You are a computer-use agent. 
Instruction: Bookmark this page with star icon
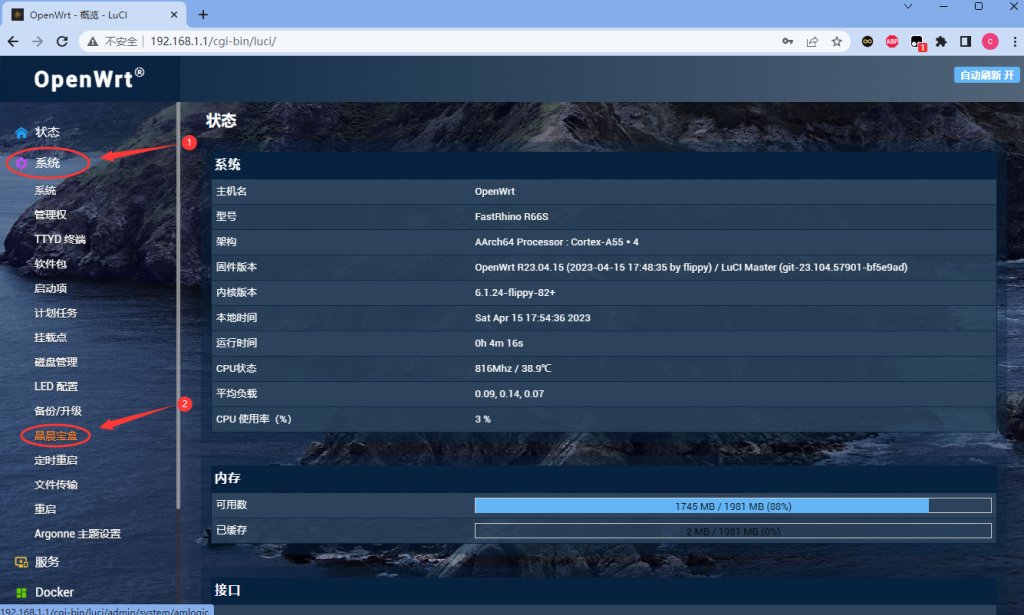pyautogui.click(x=837, y=41)
